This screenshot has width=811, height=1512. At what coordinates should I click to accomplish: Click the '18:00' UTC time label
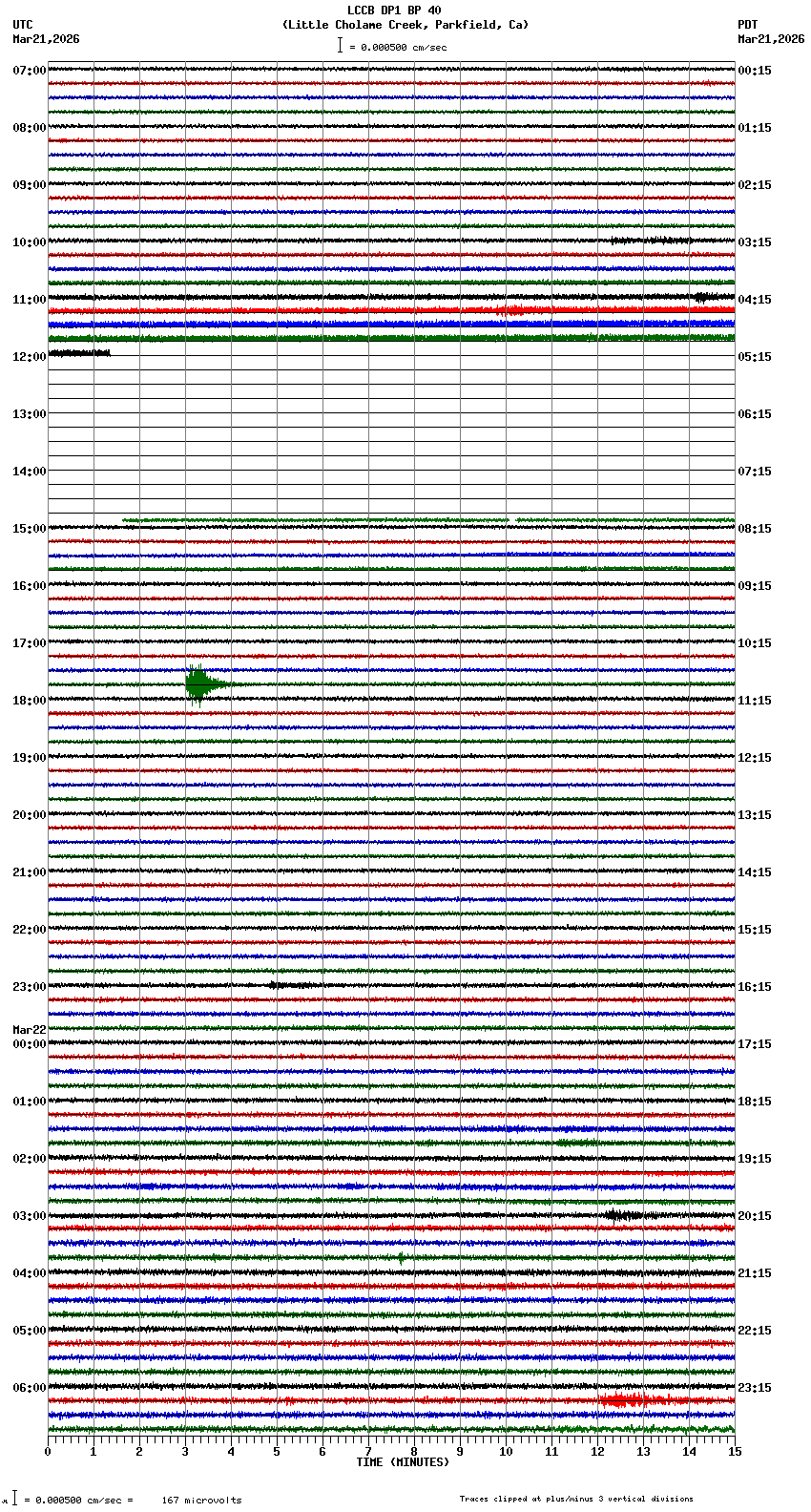point(29,701)
